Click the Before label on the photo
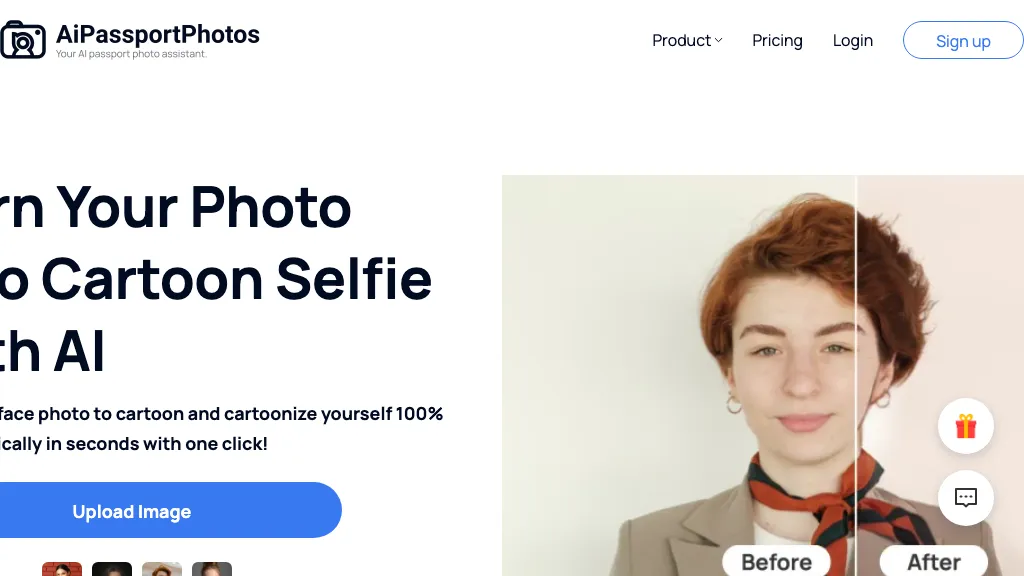 click(776, 561)
